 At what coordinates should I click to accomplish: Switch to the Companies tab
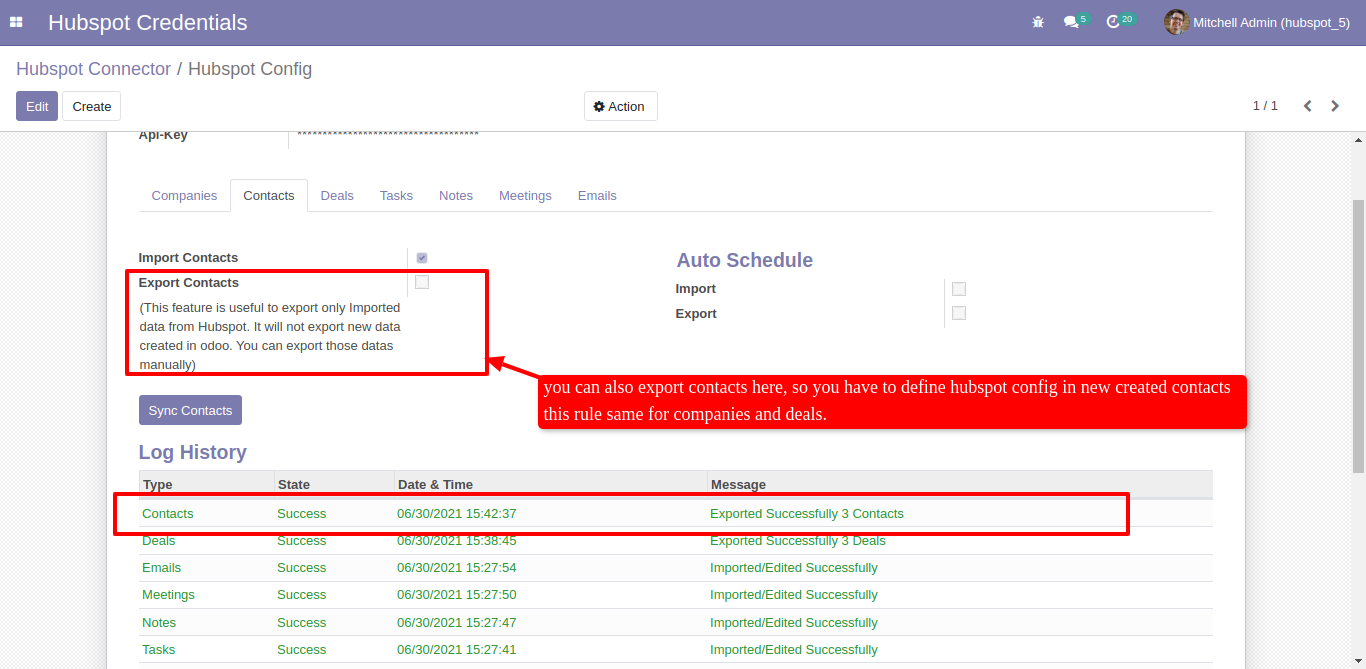[184, 196]
